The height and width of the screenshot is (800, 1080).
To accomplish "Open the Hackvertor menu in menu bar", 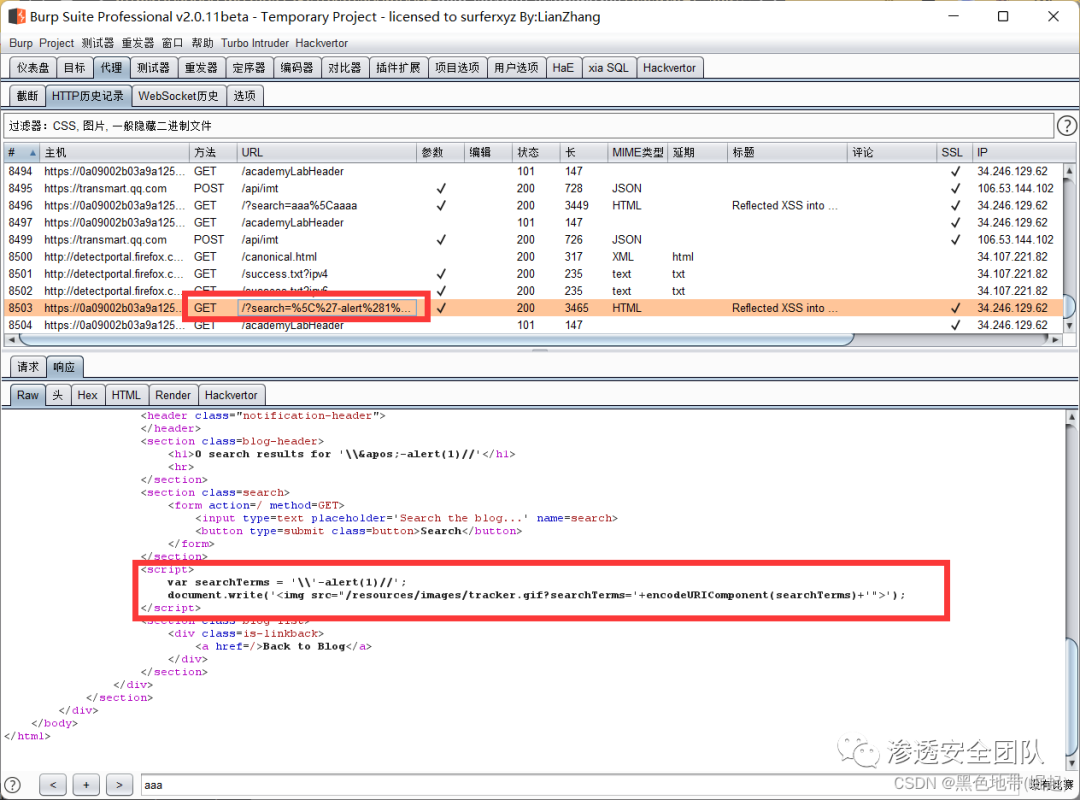I will pos(322,43).
